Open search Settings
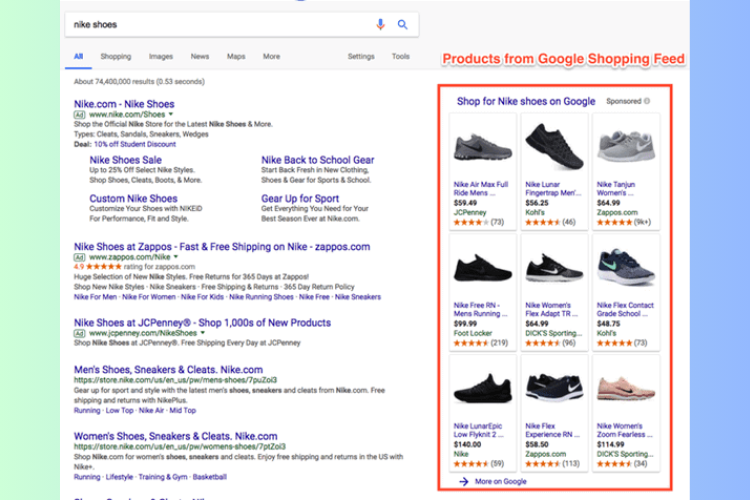Image resolution: width=750 pixels, height=500 pixels. coord(361,56)
